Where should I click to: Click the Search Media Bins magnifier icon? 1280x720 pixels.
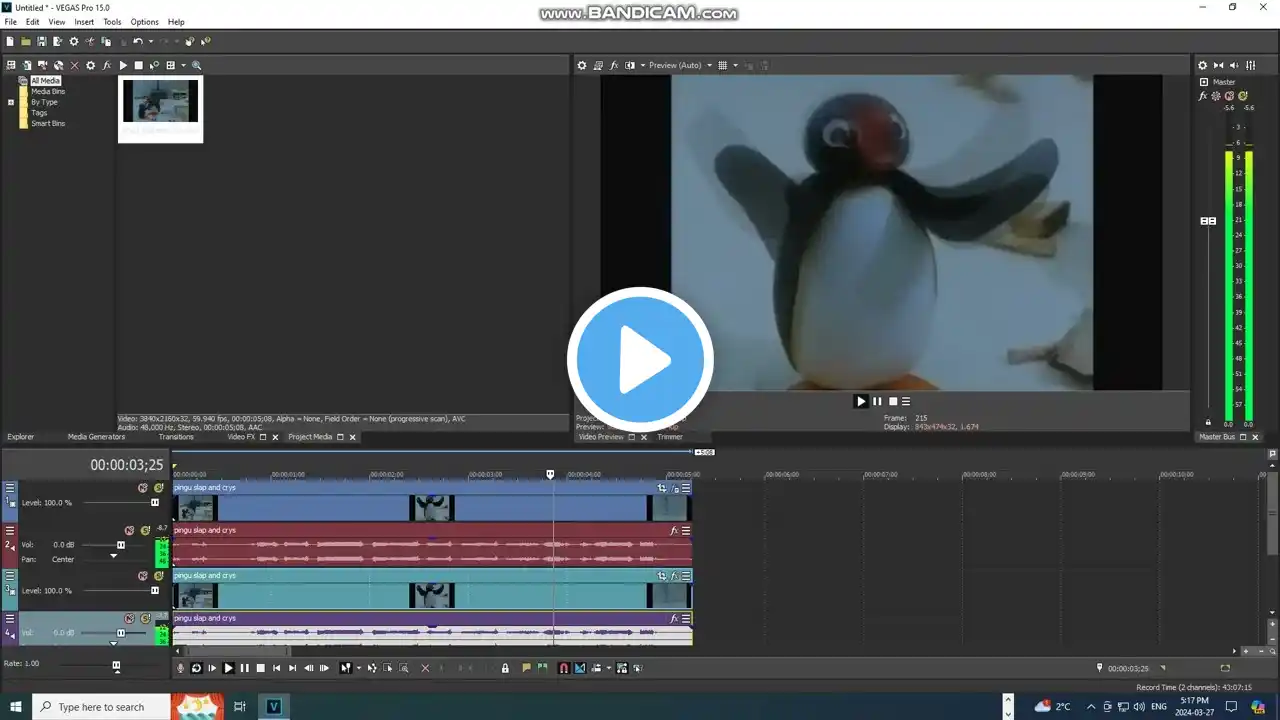tap(196, 65)
